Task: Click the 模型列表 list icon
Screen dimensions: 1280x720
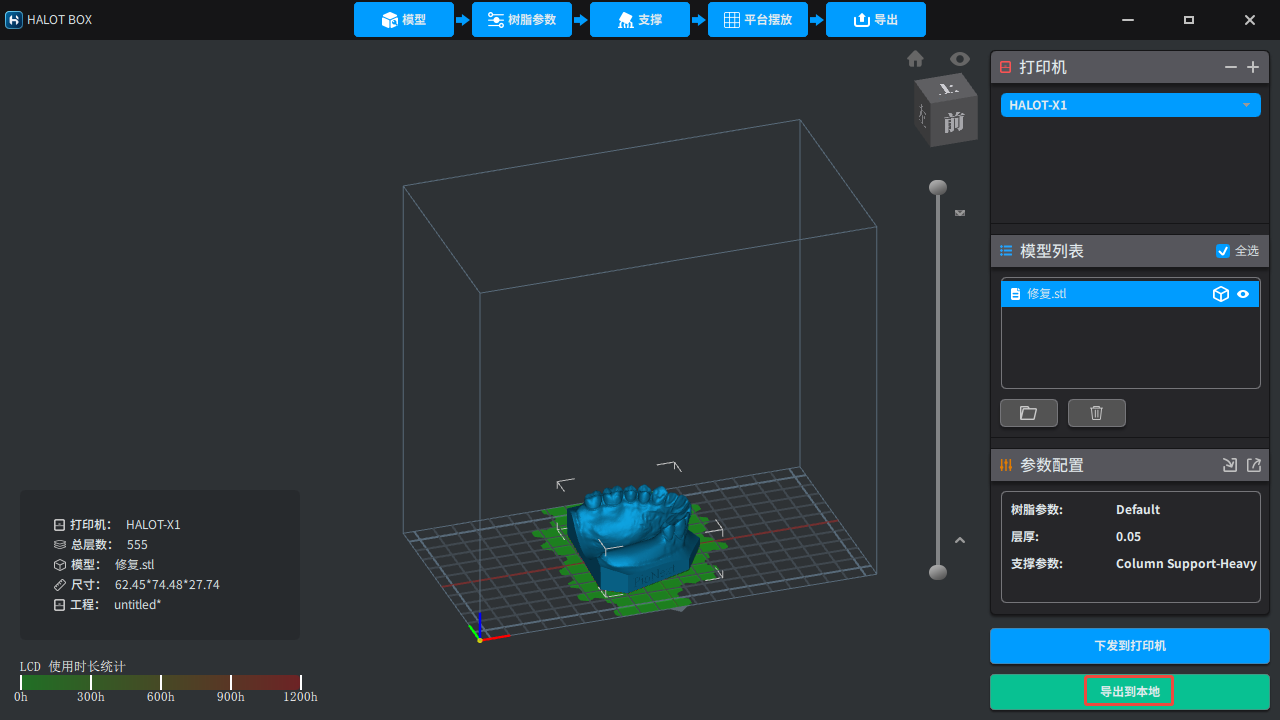Action: 1006,251
